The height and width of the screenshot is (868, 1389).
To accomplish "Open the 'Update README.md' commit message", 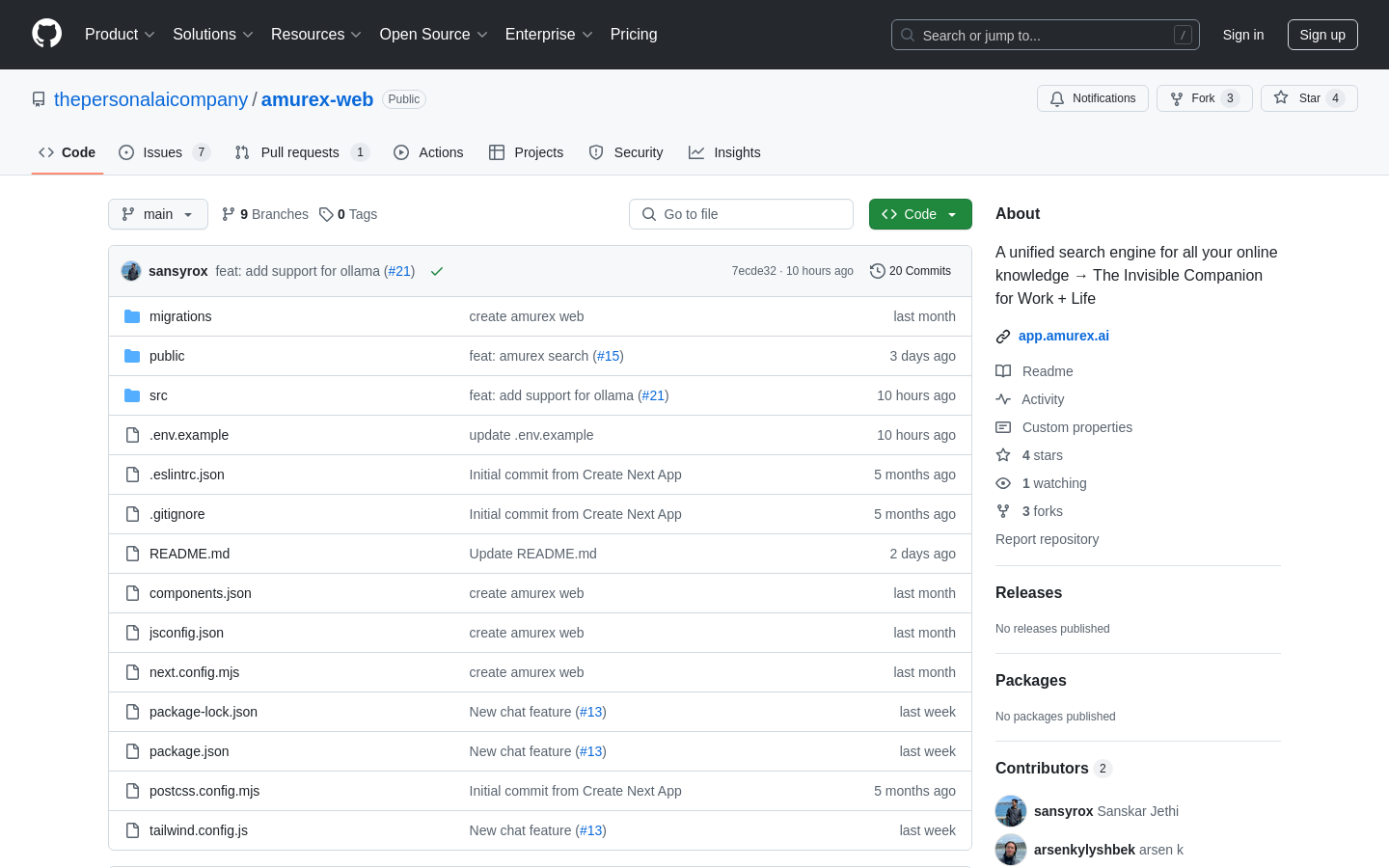I will click(x=533, y=554).
